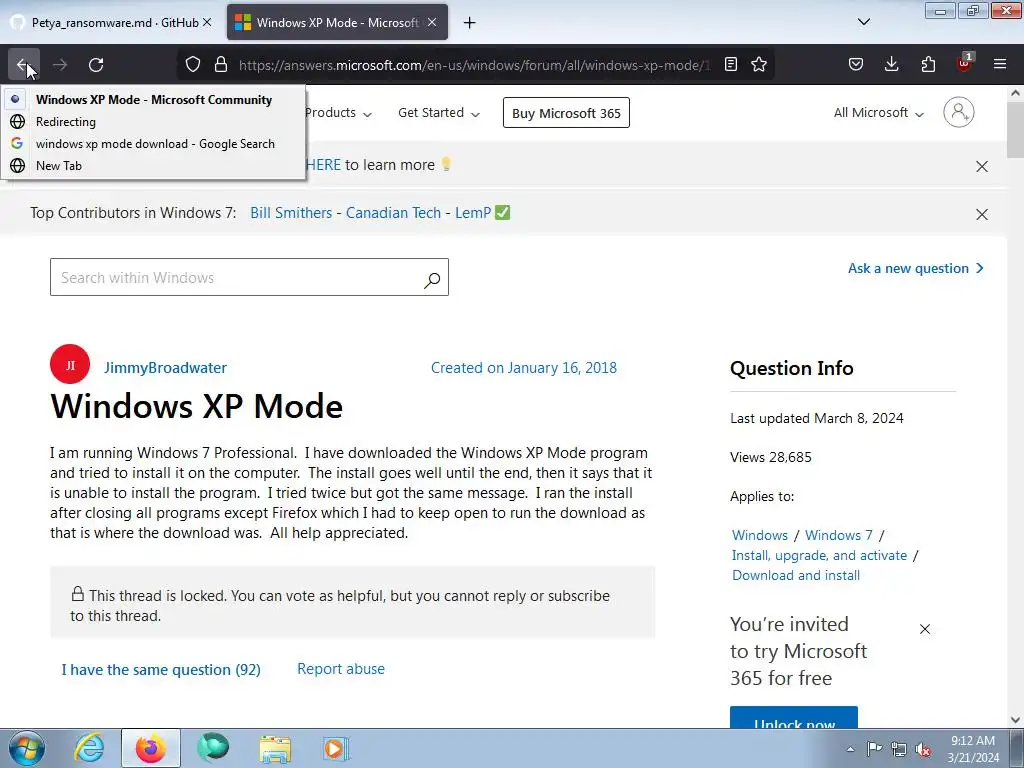1024x768 pixels.
Task: Go back to Redirecting history entry
Action: 153,122
